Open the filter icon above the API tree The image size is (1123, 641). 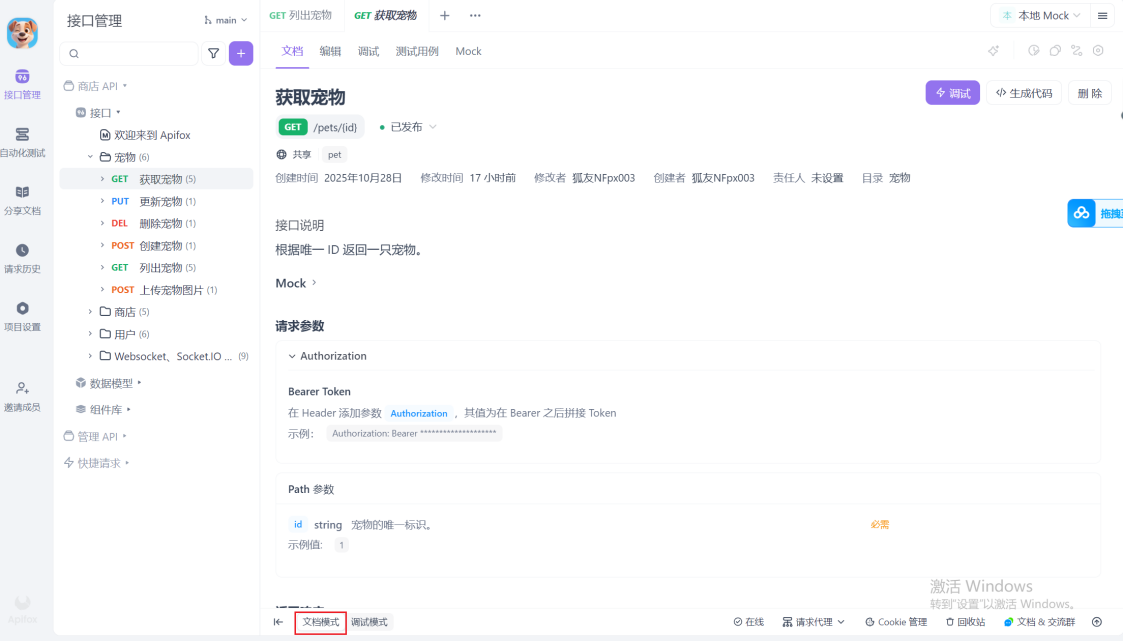tap(214, 52)
